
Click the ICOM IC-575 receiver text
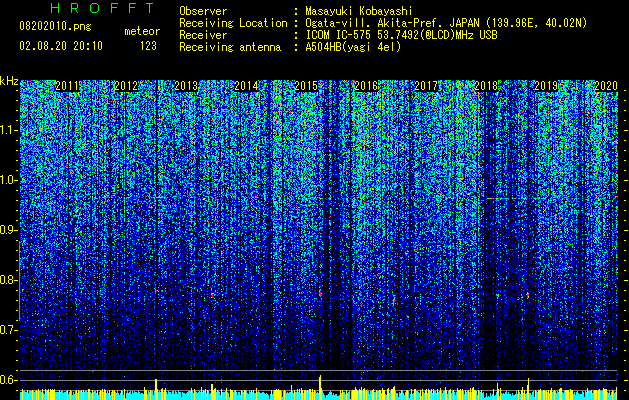click(x=402, y=35)
